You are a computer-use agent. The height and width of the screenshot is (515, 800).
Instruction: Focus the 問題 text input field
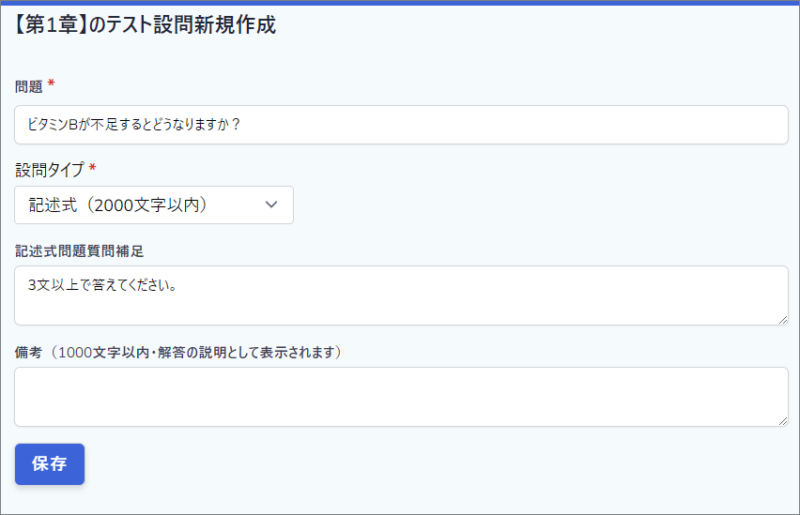pos(401,125)
